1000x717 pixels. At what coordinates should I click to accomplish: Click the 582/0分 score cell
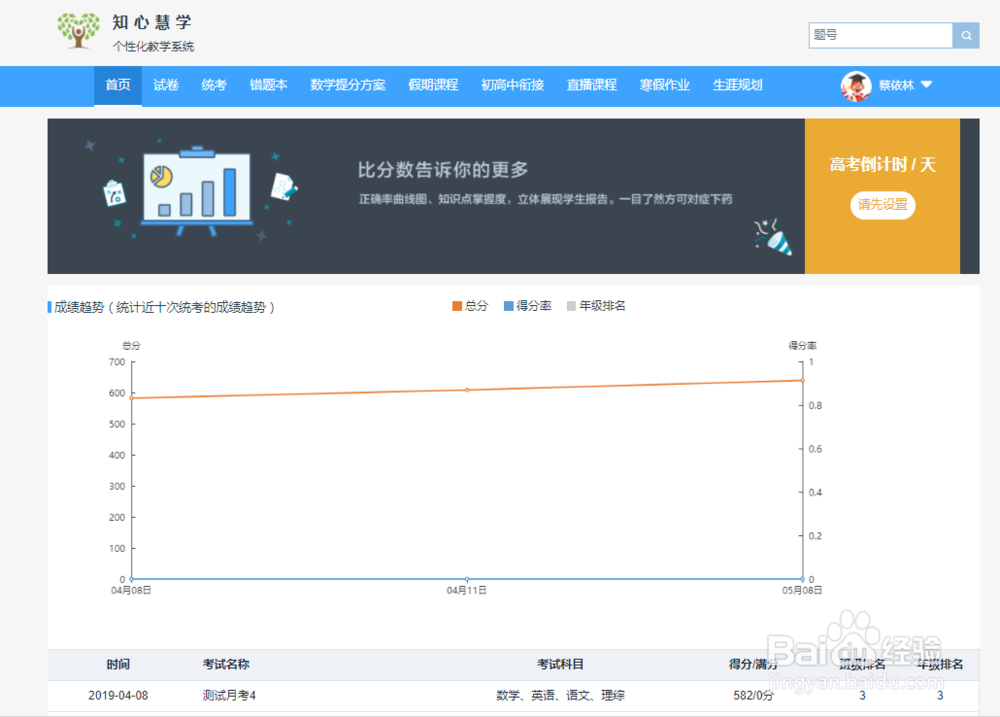coord(753,695)
